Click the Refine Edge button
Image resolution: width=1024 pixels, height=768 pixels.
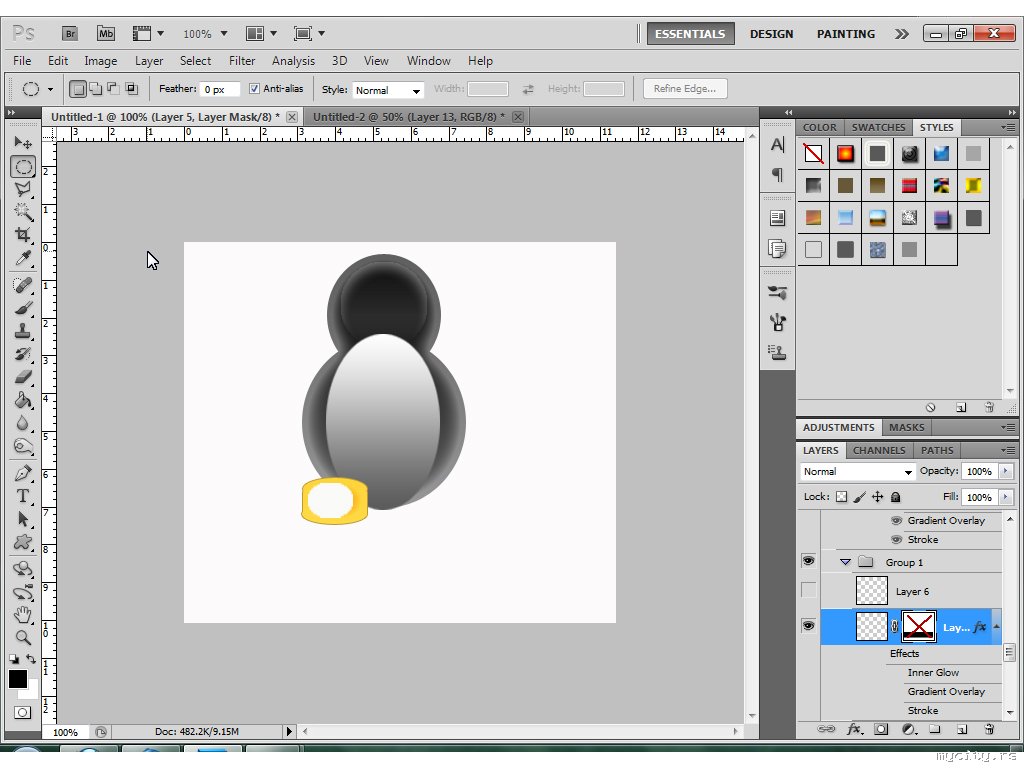coord(684,89)
